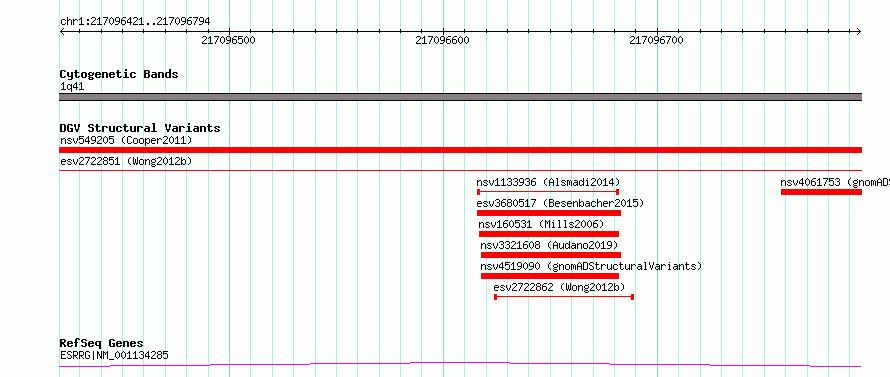
Task: Select the thin red esv2722851 line
Action: pos(460,170)
